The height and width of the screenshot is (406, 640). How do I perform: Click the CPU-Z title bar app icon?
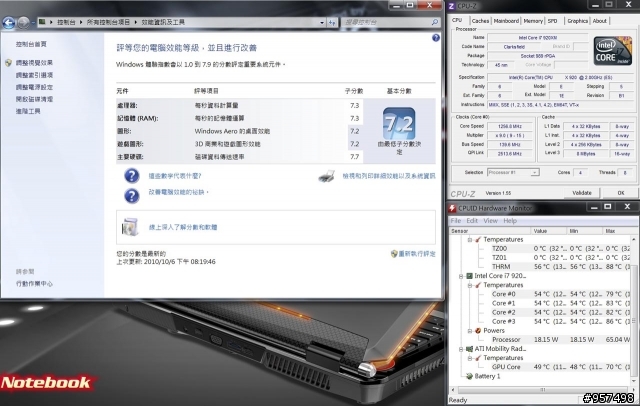pyautogui.click(x=451, y=6)
